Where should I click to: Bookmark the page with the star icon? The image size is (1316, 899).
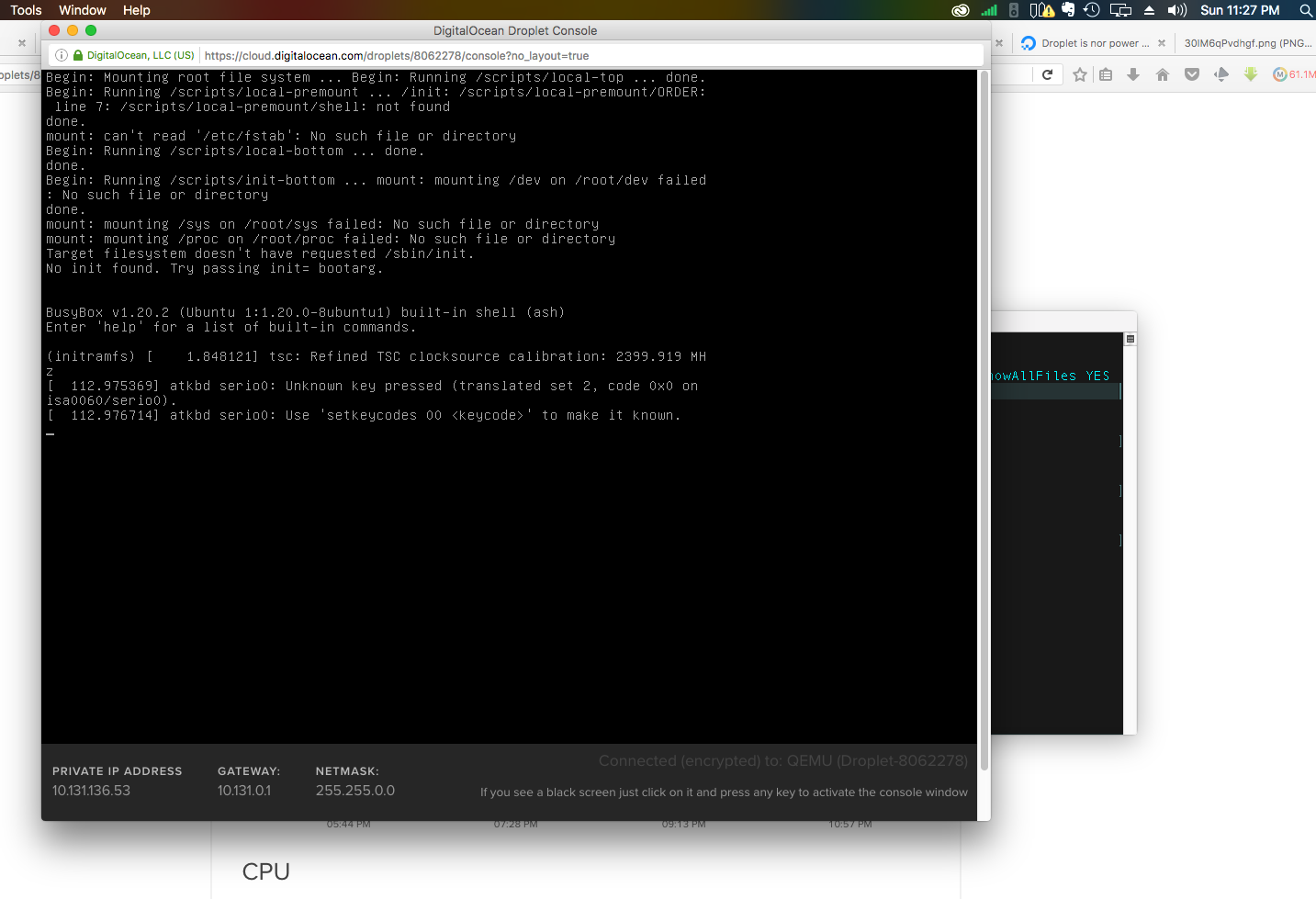(x=1080, y=74)
